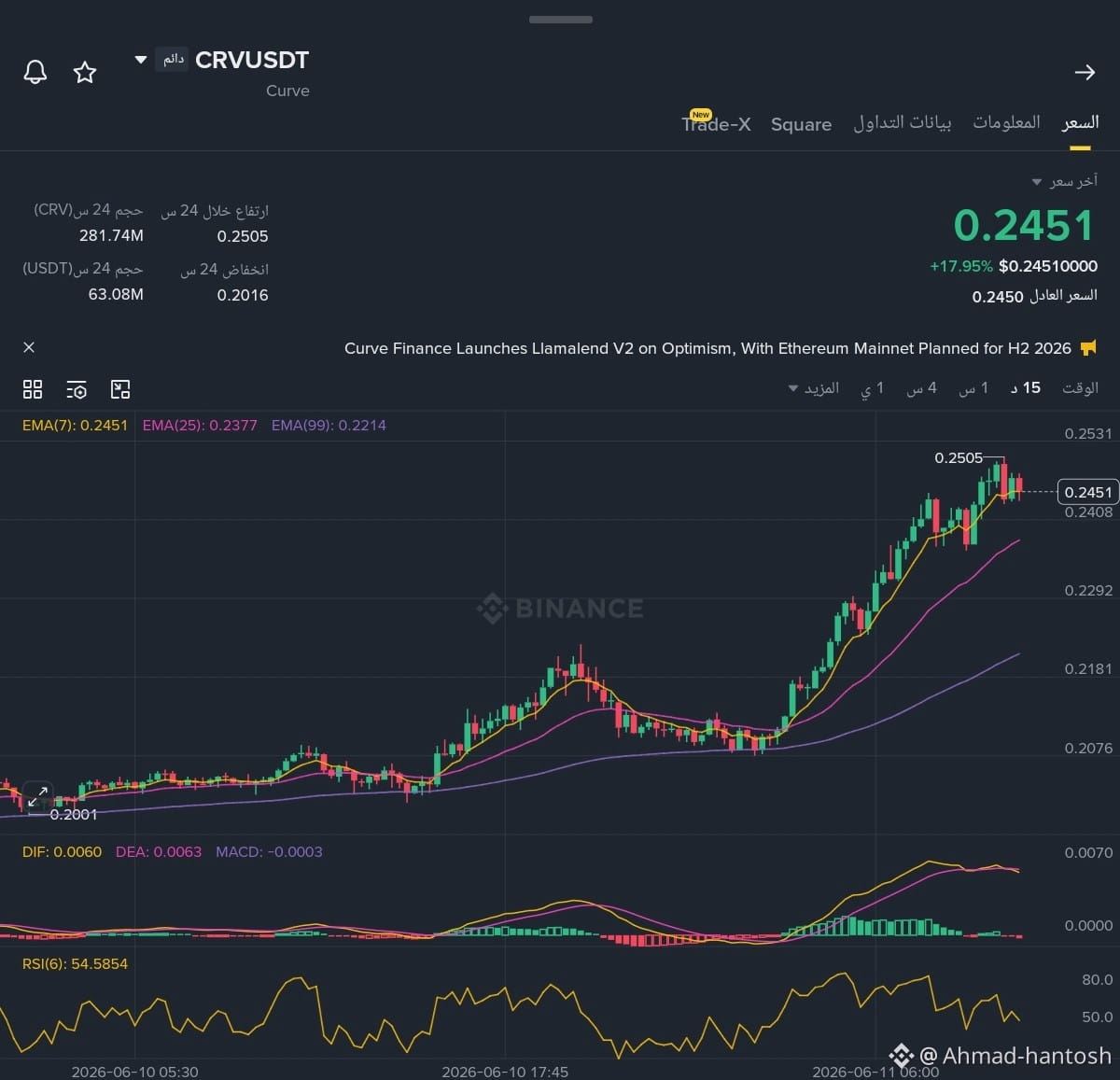Open the pair selector arrow beside CRVUSDT
This screenshot has height=1080, width=1120.
tap(141, 60)
